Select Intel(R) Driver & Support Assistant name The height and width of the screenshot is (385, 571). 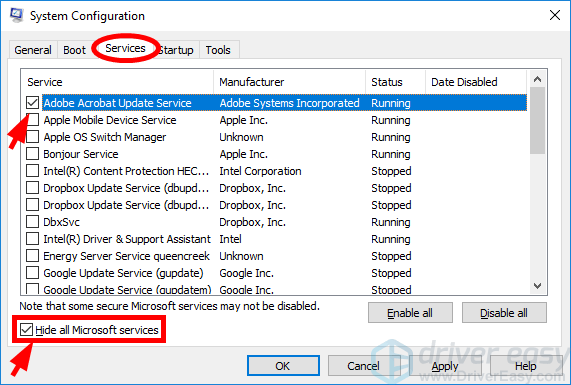click(127, 239)
